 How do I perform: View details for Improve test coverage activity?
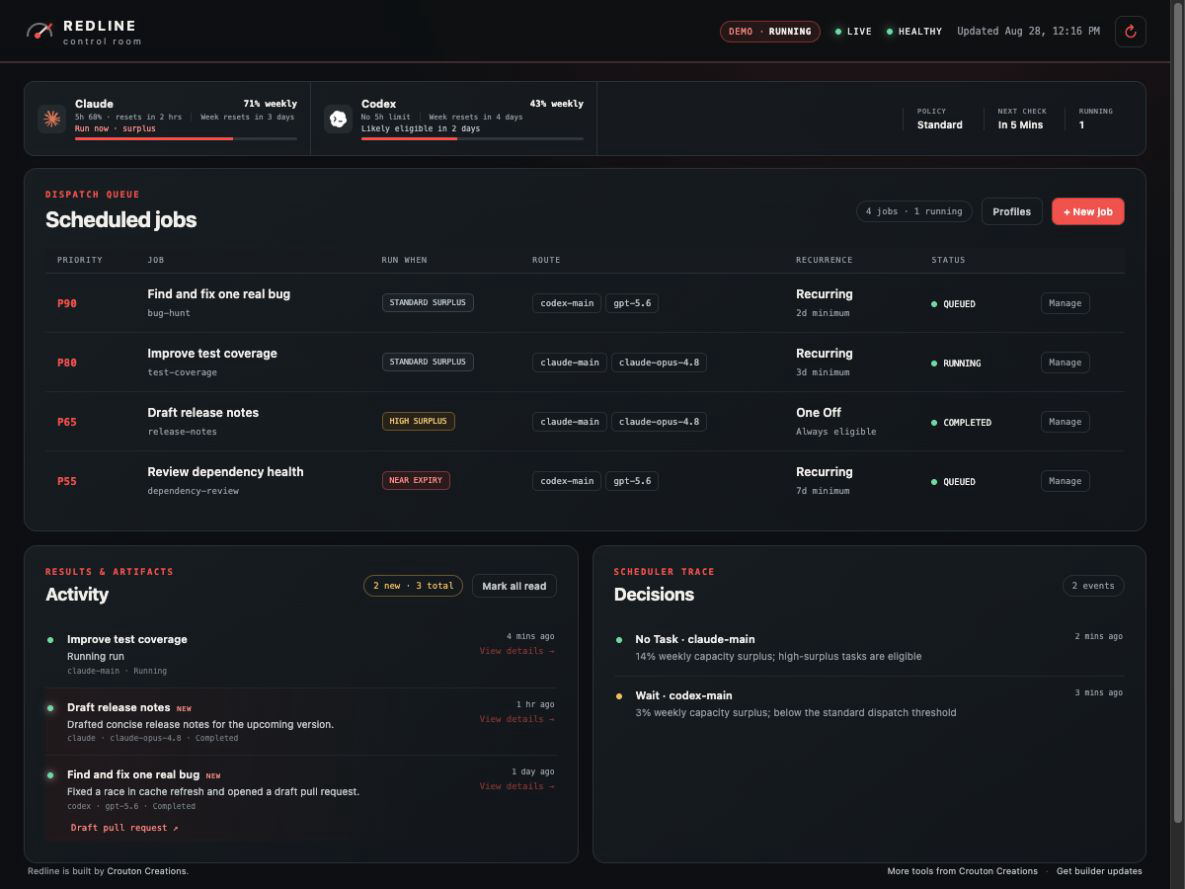coord(517,651)
